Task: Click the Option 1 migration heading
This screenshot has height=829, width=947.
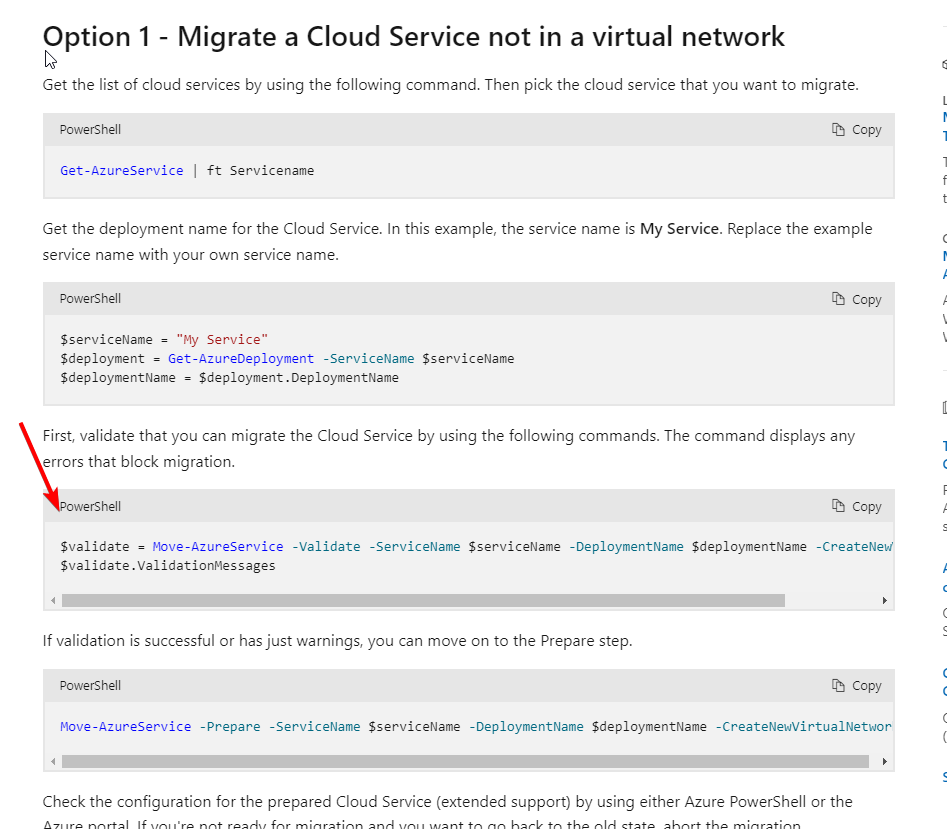Action: coord(414,37)
